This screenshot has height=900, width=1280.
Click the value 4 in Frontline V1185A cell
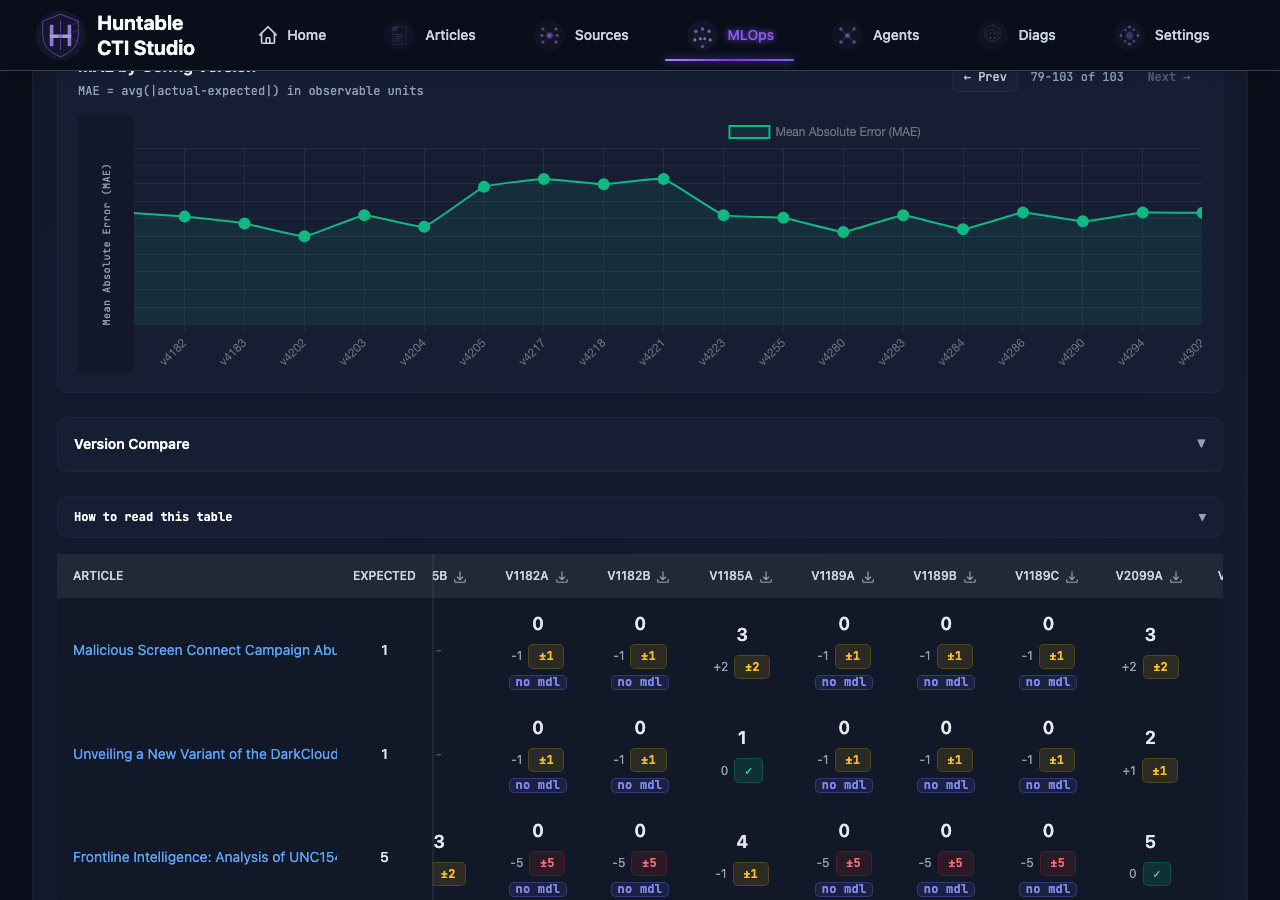pos(742,842)
